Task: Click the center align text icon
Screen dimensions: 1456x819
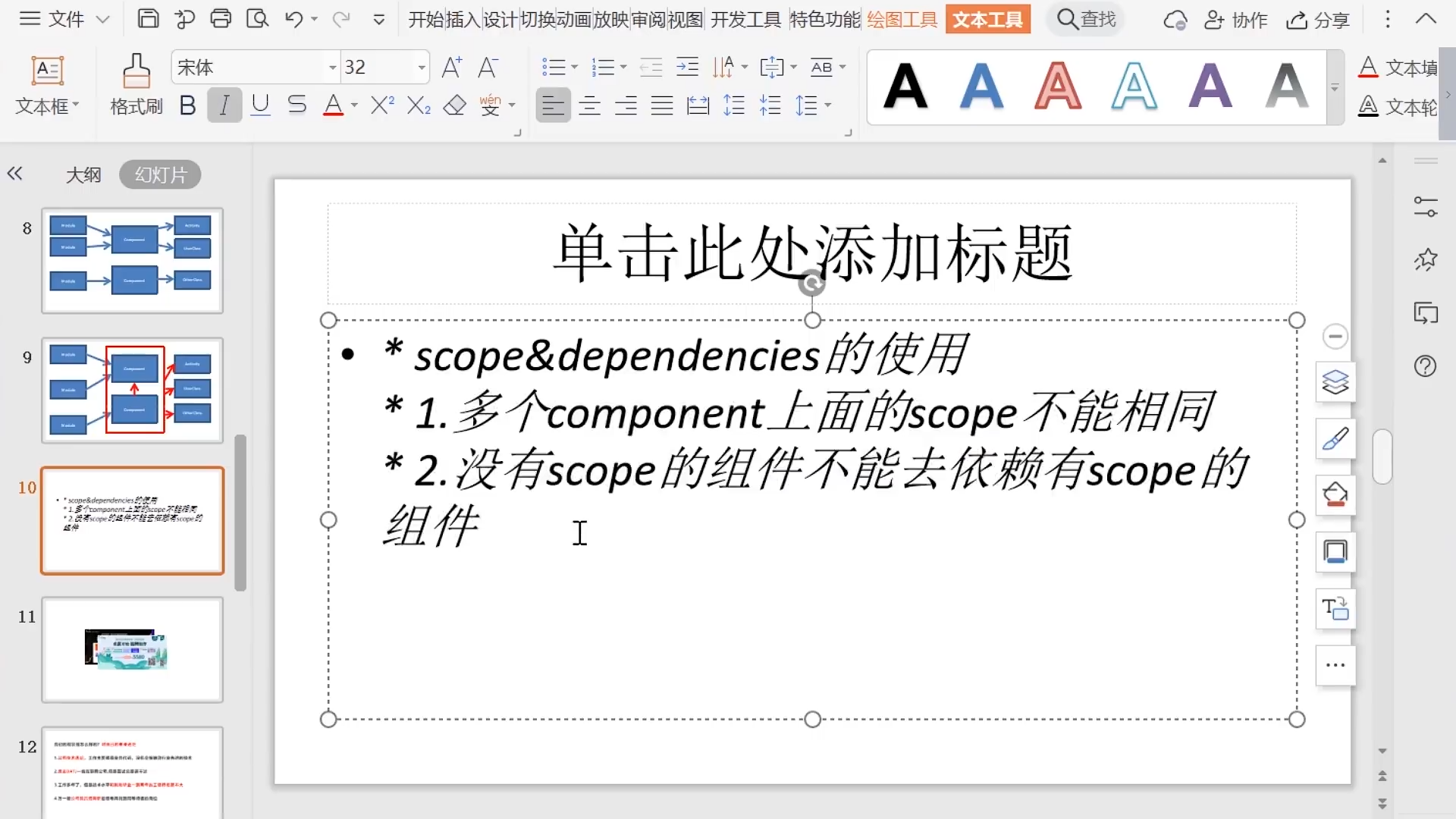Action: [589, 105]
